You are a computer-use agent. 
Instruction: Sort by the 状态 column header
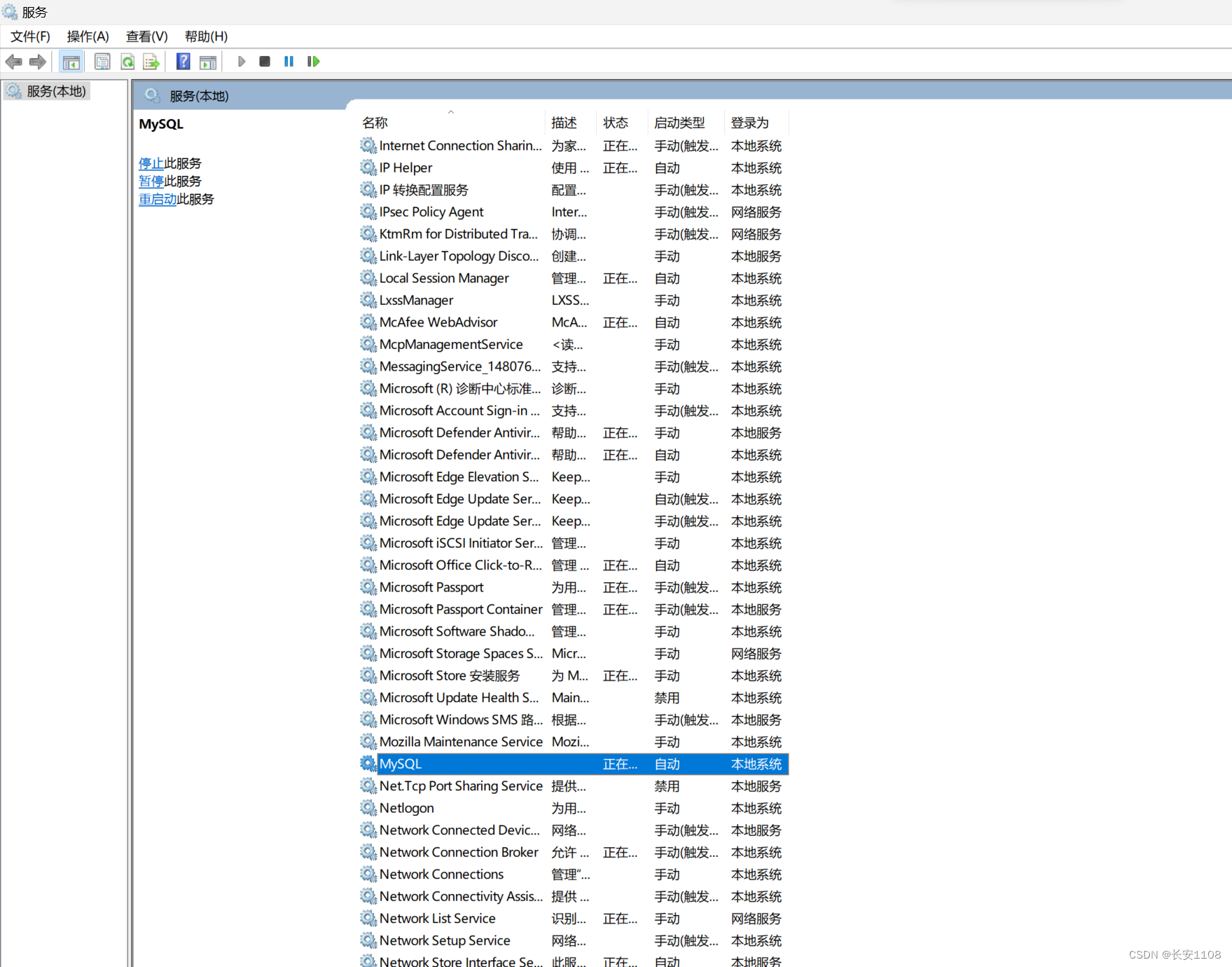point(622,123)
